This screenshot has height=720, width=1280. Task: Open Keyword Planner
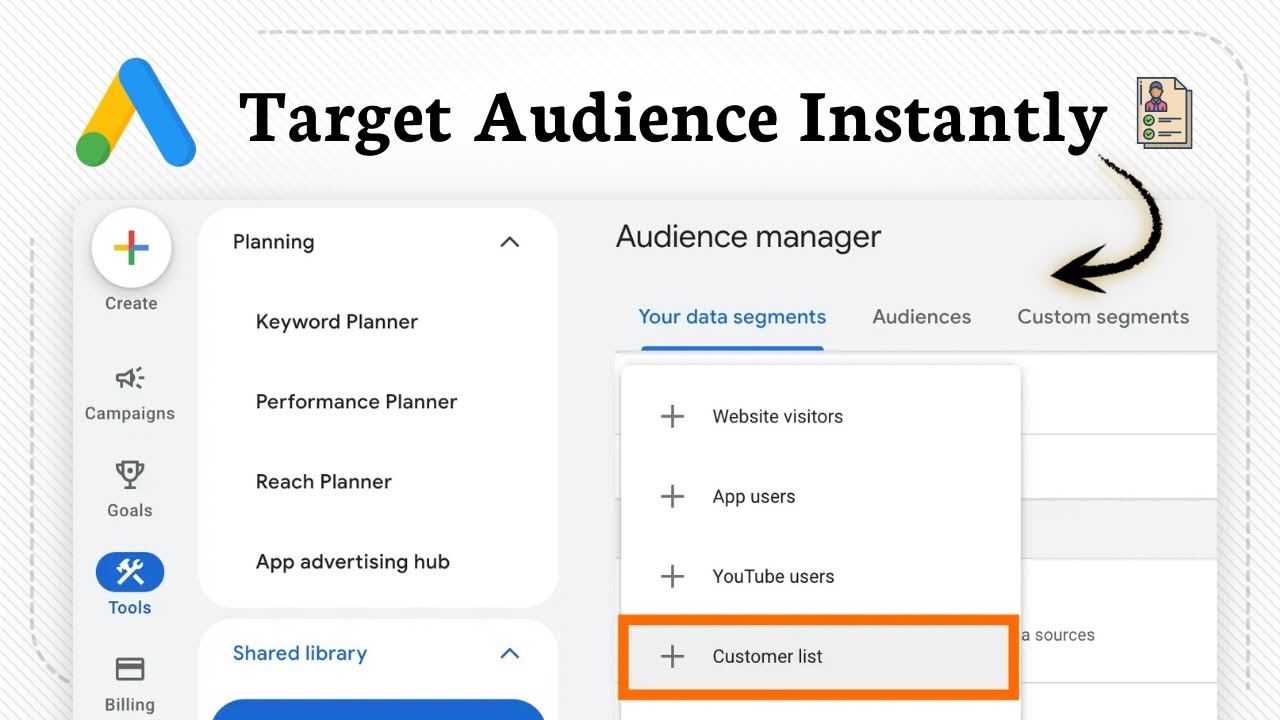tap(337, 322)
